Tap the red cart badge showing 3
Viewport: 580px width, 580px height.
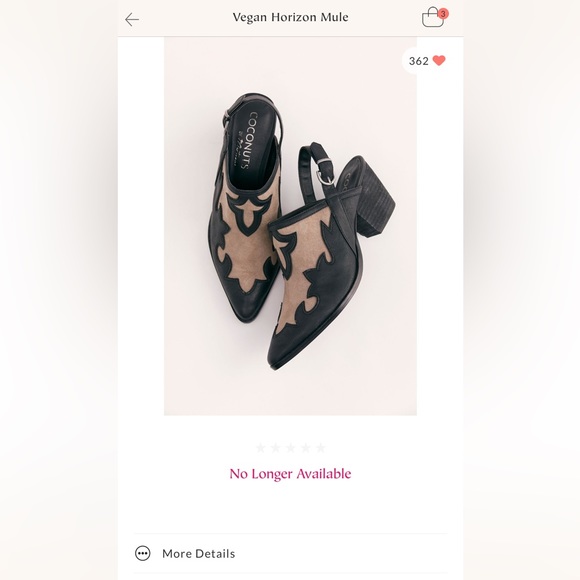tap(443, 14)
